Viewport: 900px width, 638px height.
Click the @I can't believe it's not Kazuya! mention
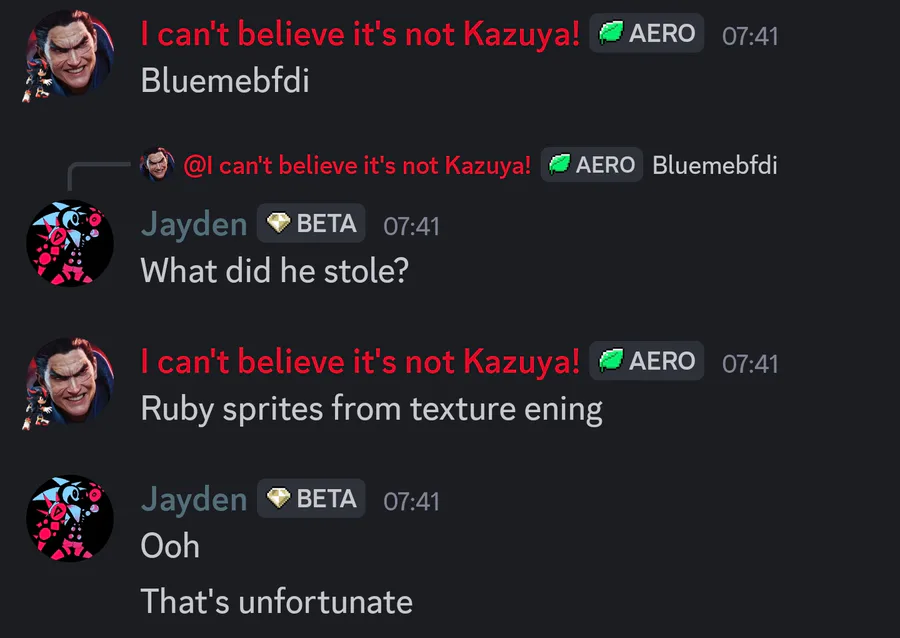tap(357, 165)
